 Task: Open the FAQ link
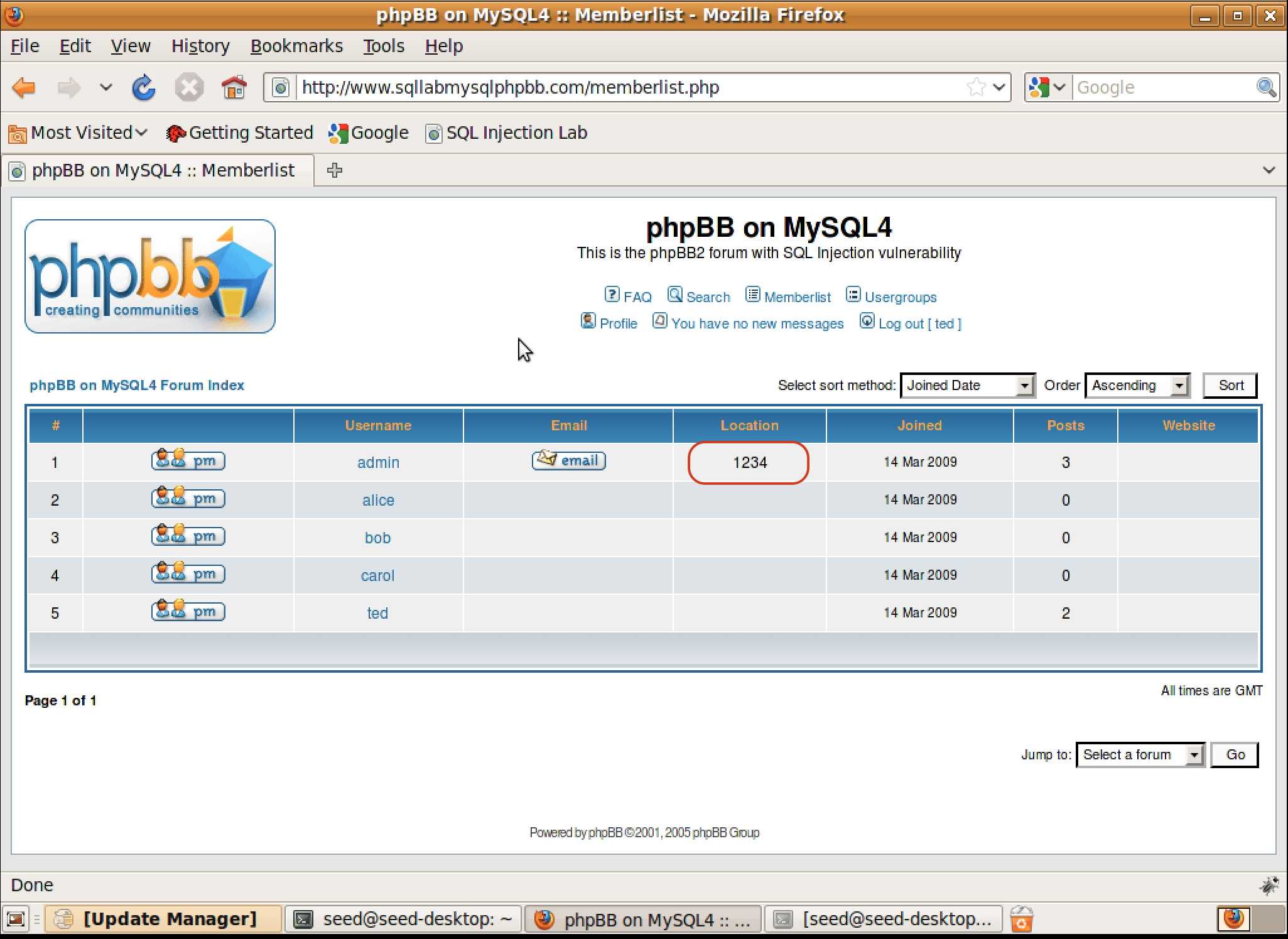628,296
